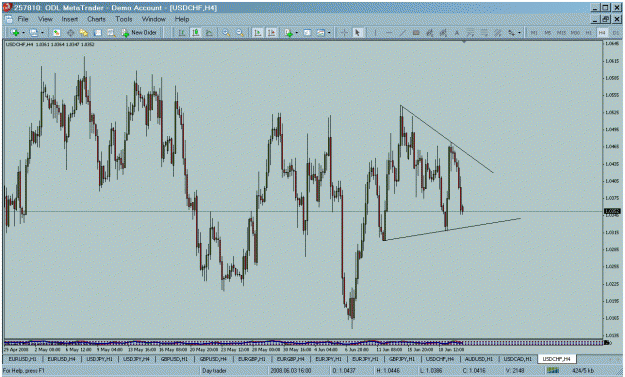
Task: Select the Vertical Line drawing tool
Action: (375, 33)
